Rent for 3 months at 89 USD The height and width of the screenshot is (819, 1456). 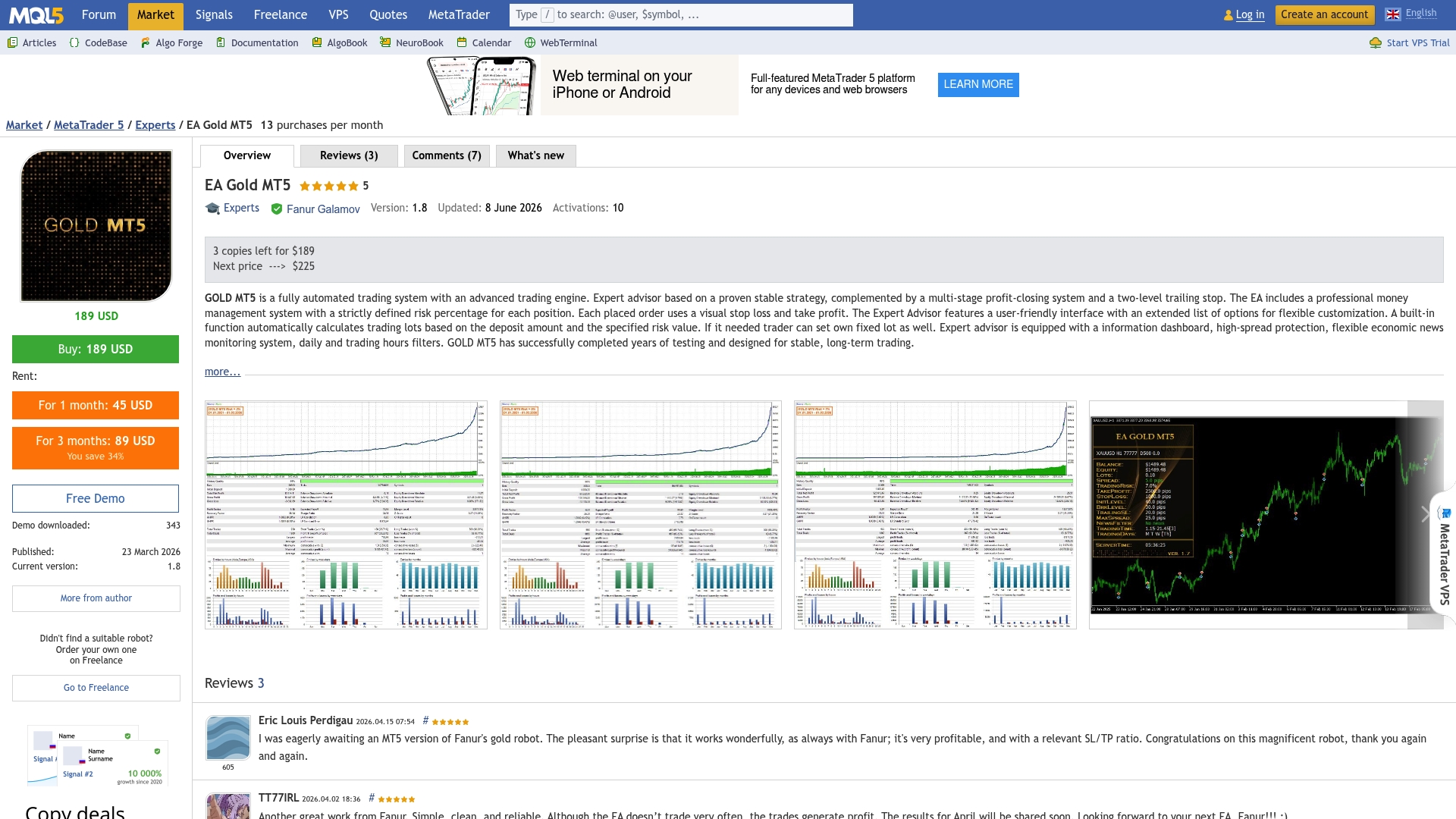click(96, 447)
